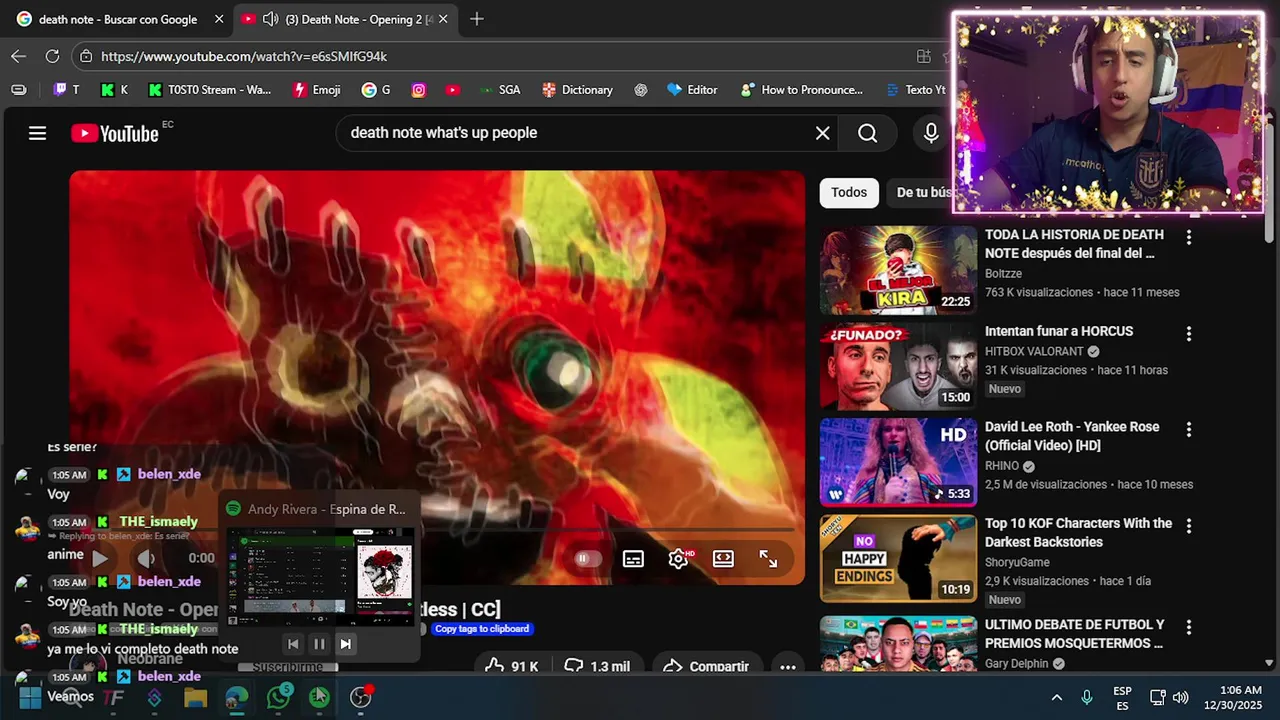Enter fullscreen in the video player

(x=768, y=559)
